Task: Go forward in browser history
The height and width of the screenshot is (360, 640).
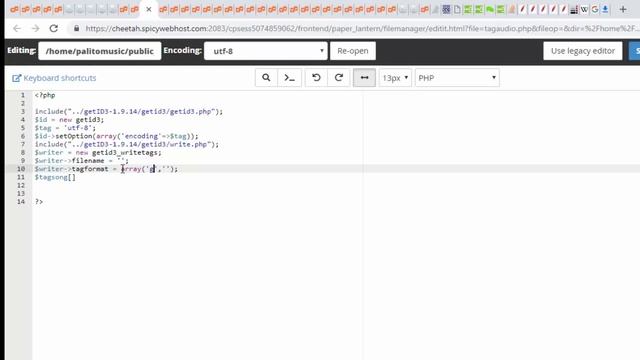Action: [36, 28]
